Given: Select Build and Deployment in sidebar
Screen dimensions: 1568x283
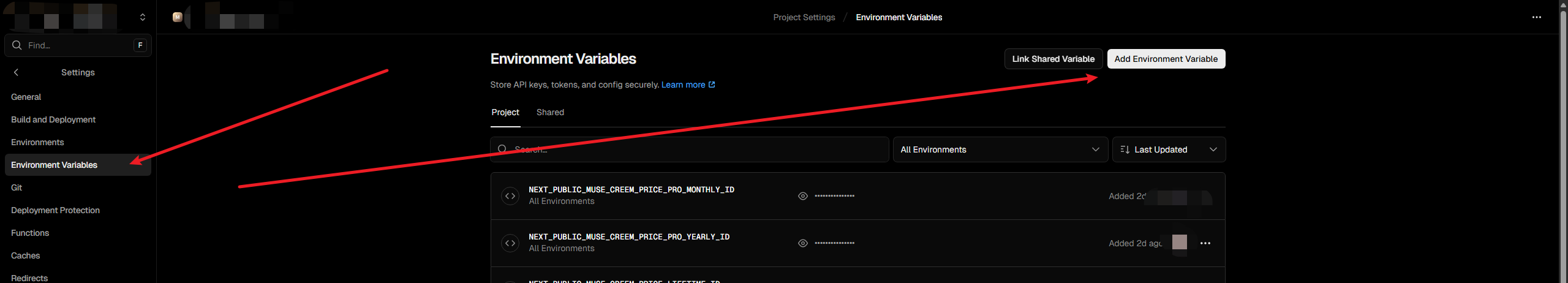Looking at the screenshot, I should (53, 119).
